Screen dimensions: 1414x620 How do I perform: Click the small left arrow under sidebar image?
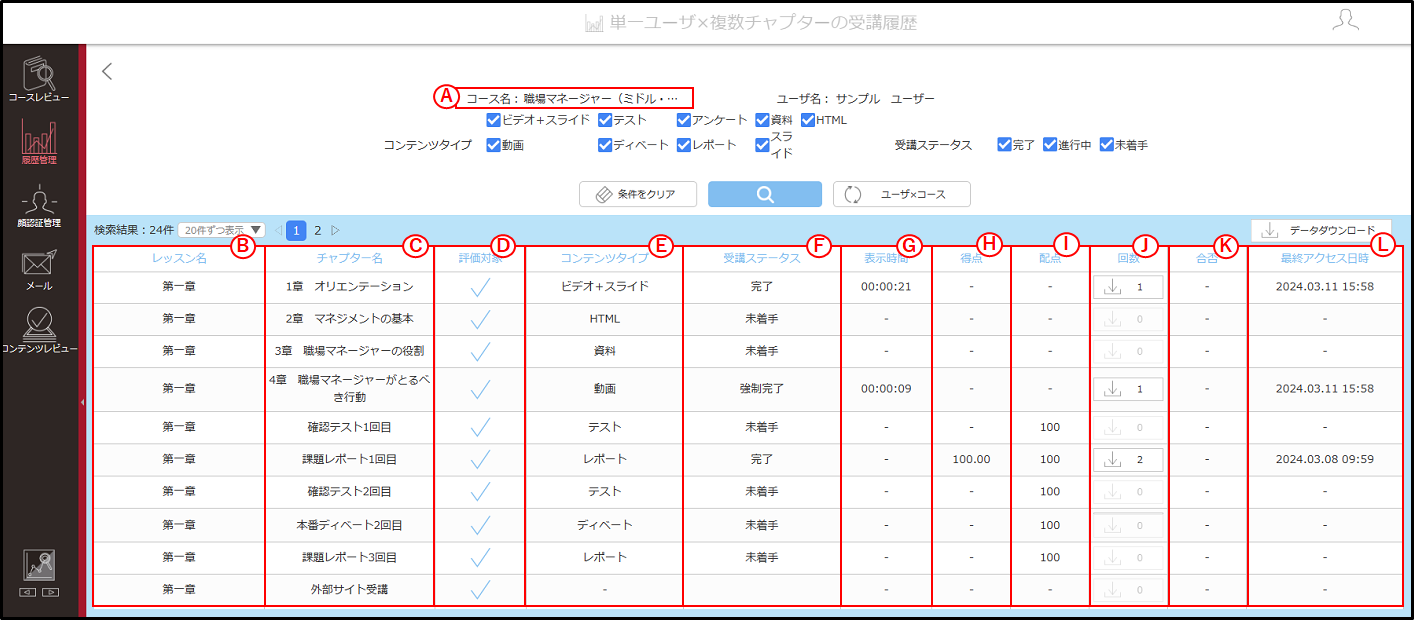click(x=28, y=592)
